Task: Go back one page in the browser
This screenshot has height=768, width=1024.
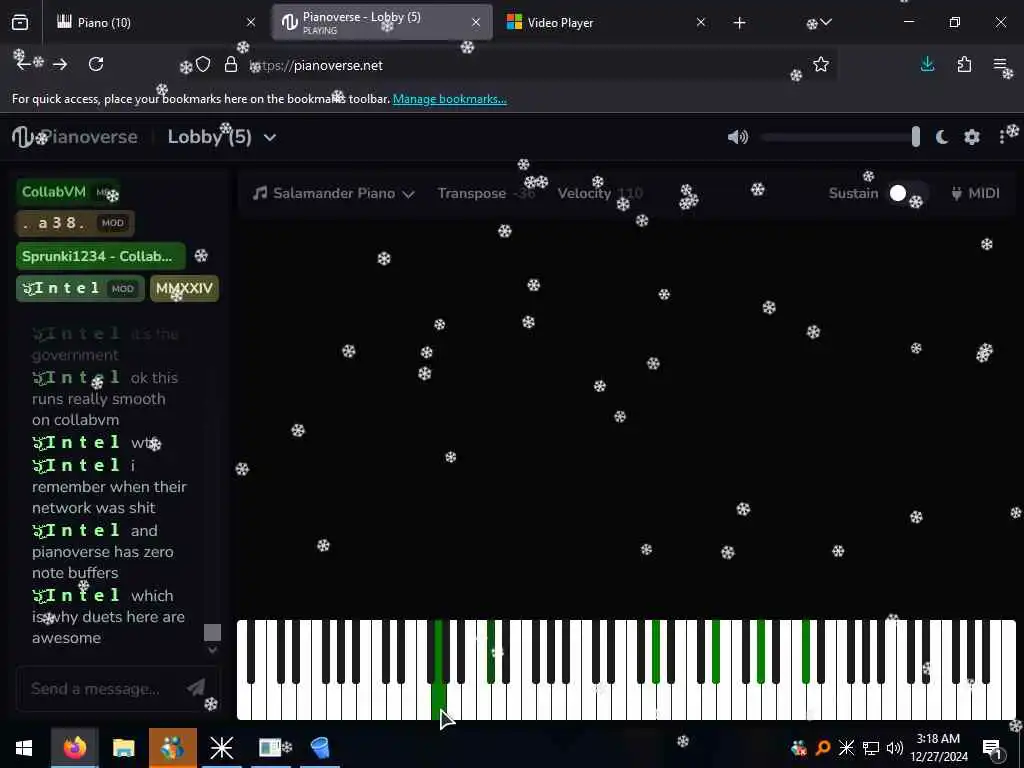Action: [x=24, y=64]
